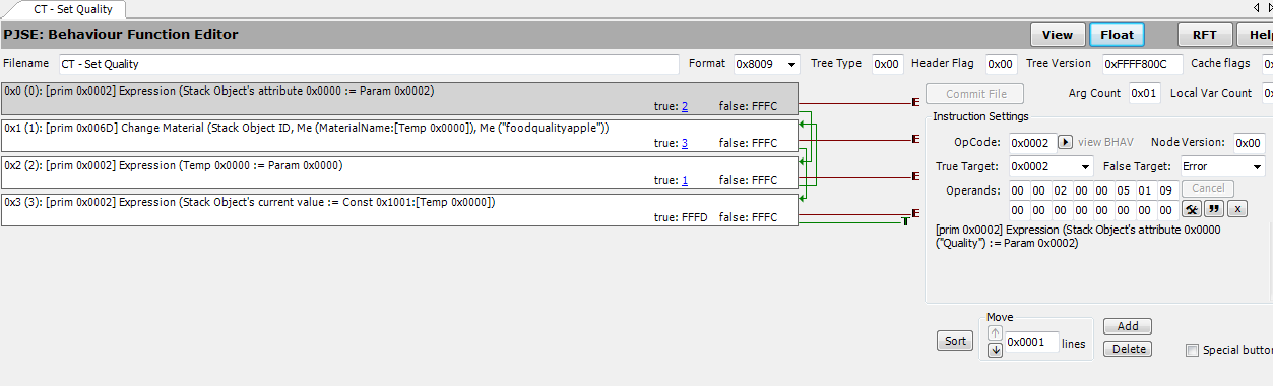Click the Sort button
The height and width of the screenshot is (386, 1273).
pos(955,341)
